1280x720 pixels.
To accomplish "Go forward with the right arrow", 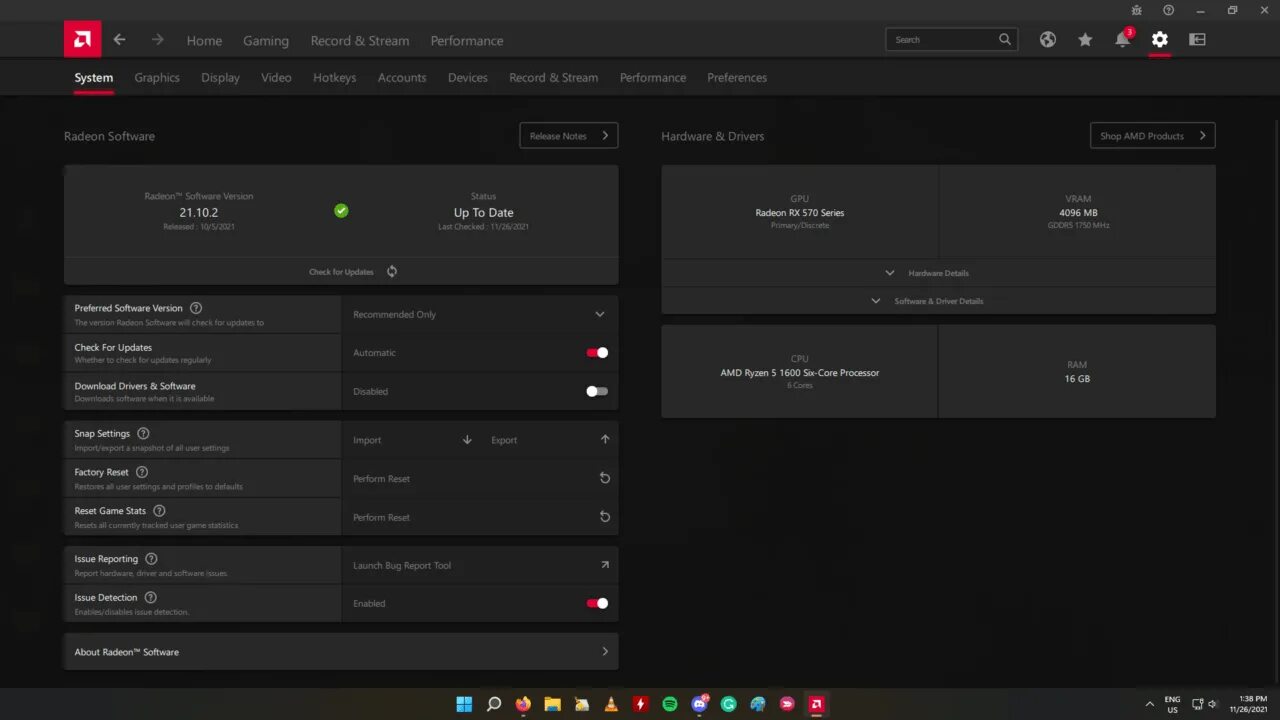I will click(157, 40).
